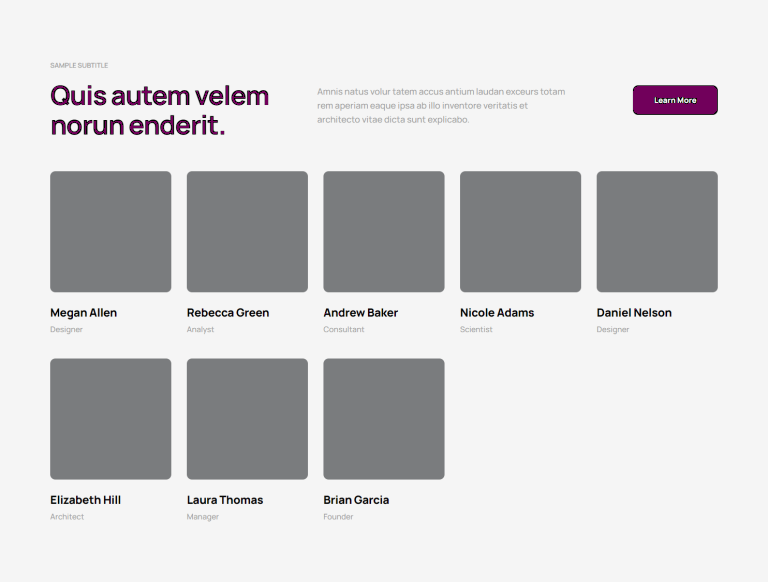The width and height of the screenshot is (768, 582).
Task: Open Nicole Adams' photo thumbnail
Action: (521, 231)
